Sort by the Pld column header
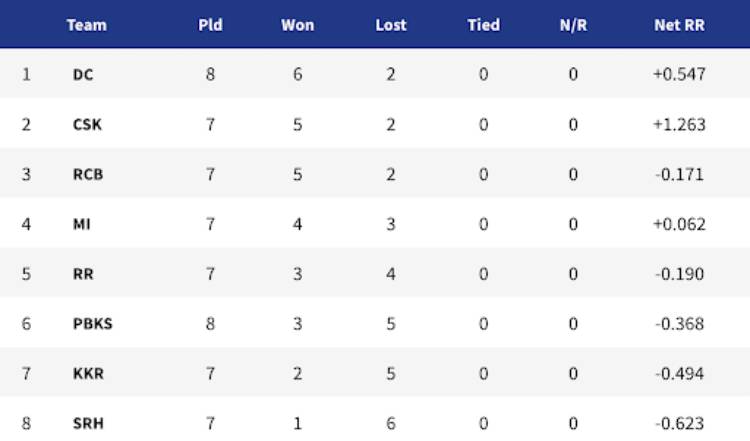Viewport: 750px width, 441px height. click(210, 25)
